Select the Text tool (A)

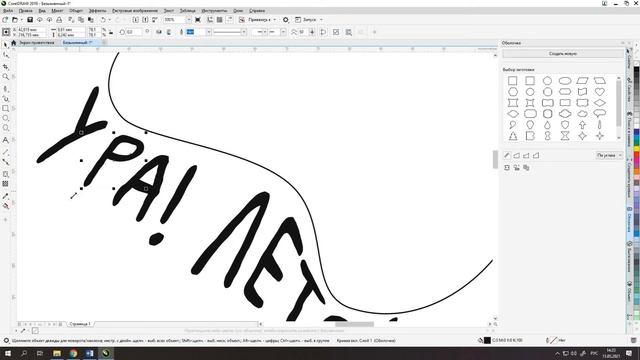click(5, 140)
